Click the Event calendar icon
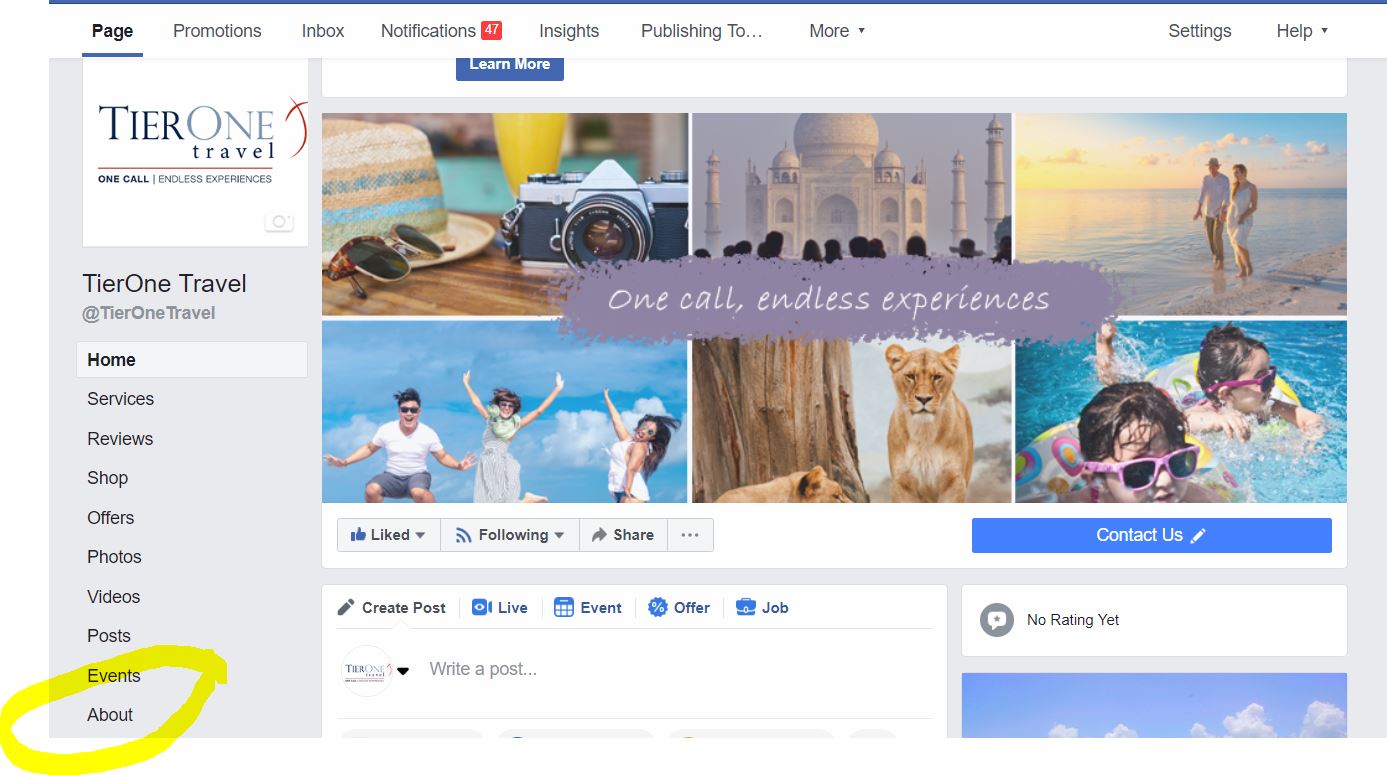 tap(564, 607)
